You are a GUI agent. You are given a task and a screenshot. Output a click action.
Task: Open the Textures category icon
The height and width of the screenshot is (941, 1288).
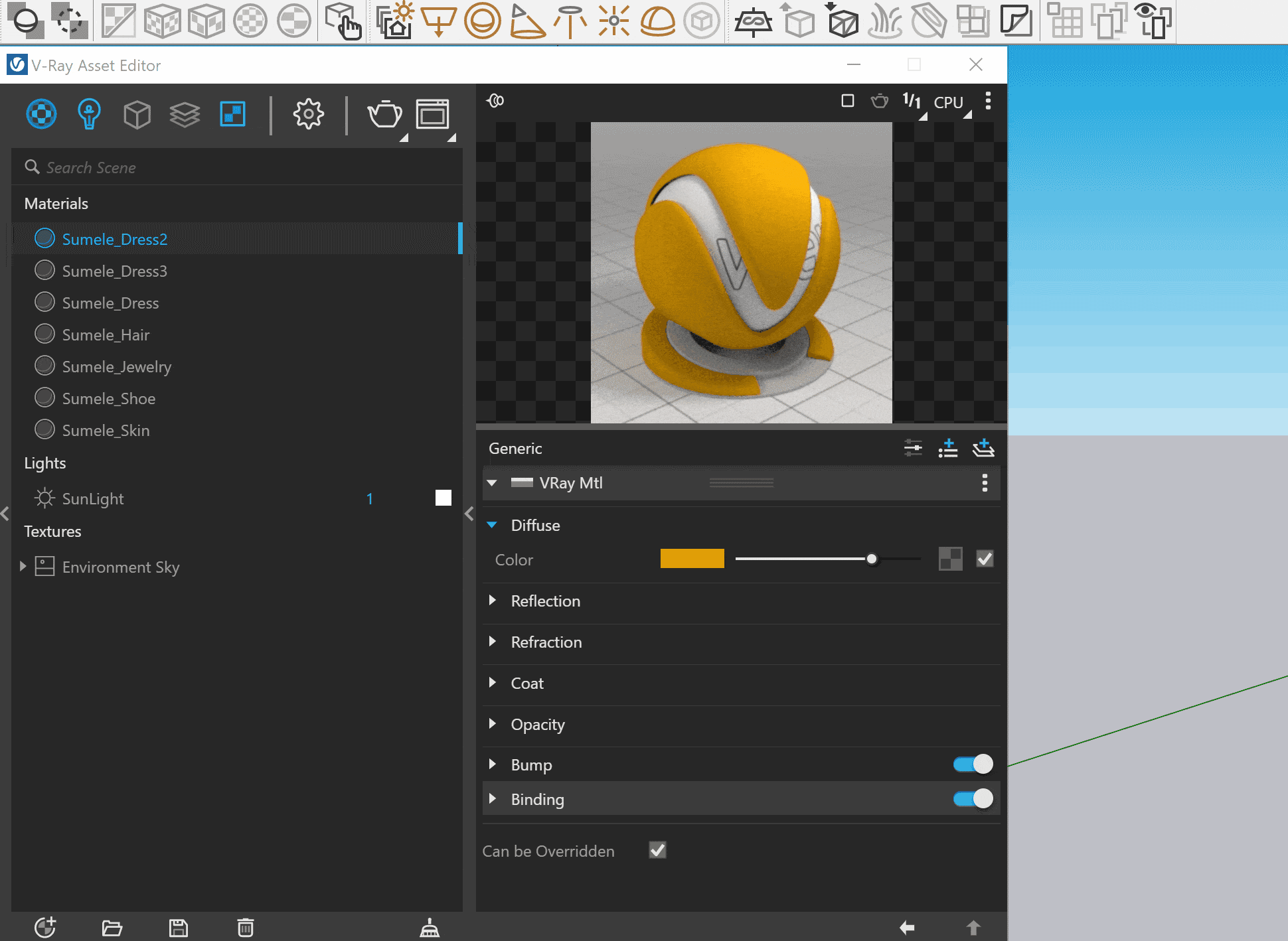(x=232, y=114)
